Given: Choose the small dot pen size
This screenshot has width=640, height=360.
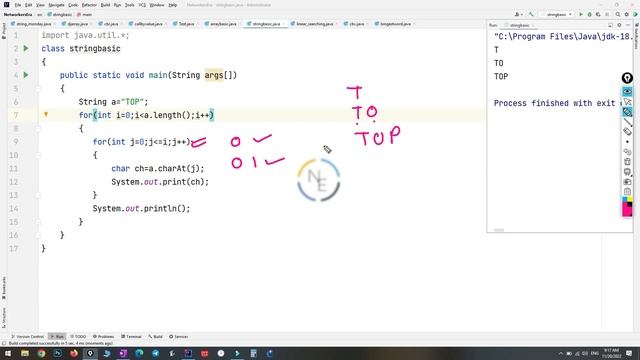Looking at the screenshot, I should 627,142.
